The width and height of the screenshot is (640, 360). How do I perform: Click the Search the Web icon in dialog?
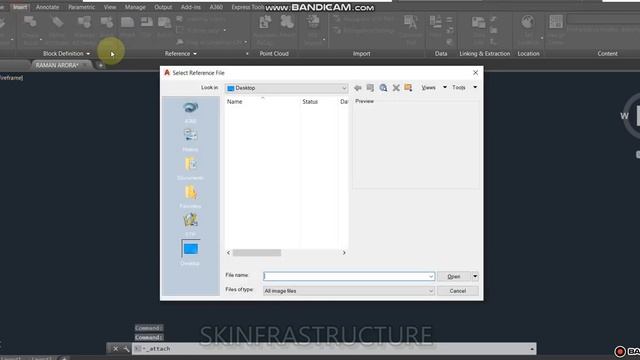pos(383,88)
